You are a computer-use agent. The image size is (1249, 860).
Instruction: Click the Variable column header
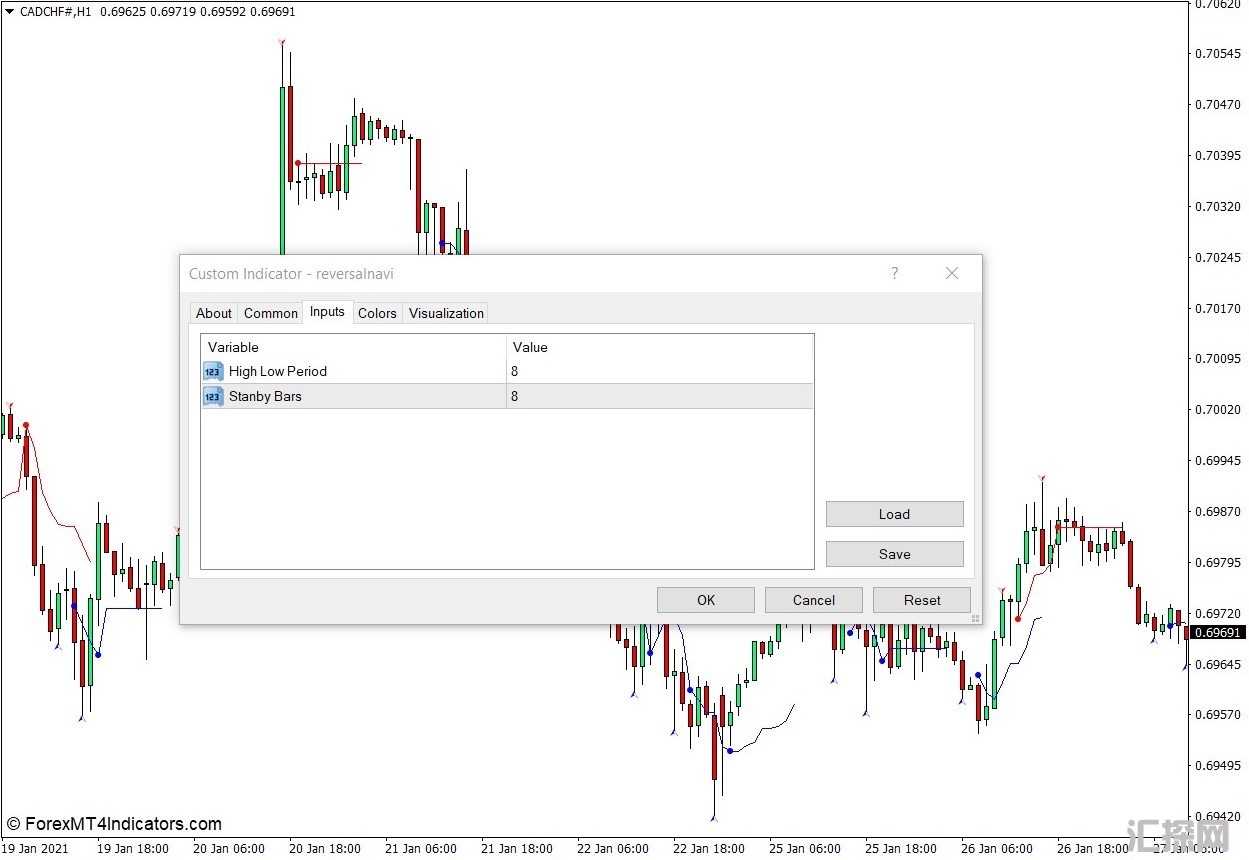354,347
